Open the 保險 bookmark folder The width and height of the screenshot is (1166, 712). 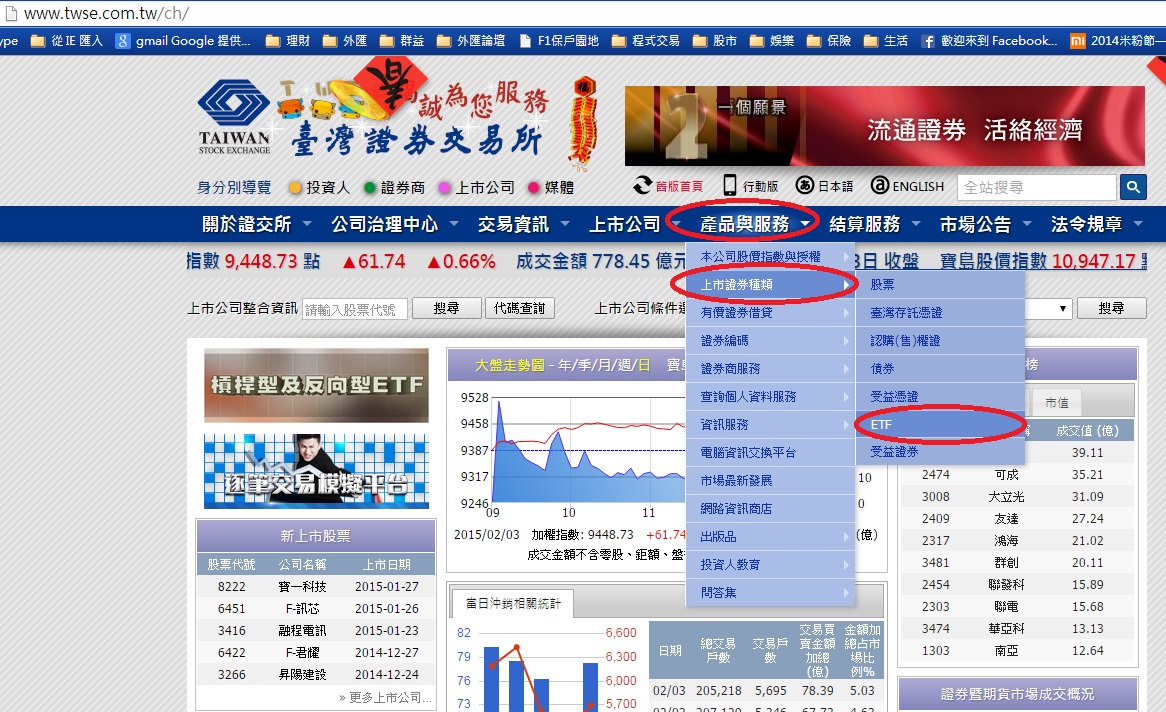pyautogui.click(x=829, y=41)
